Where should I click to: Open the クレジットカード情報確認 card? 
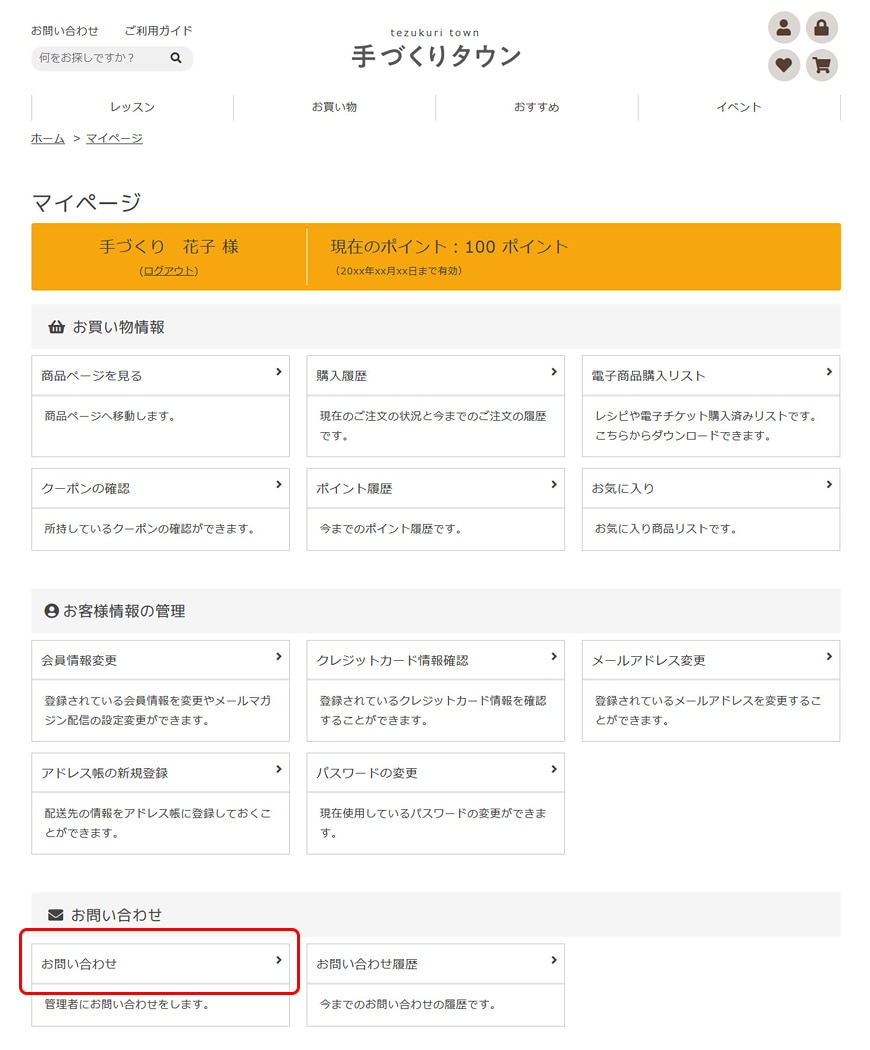point(435,661)
